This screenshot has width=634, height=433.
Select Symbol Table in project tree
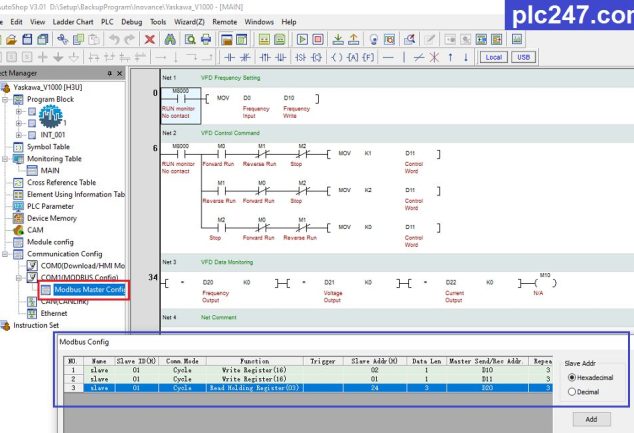tap(48, 147)
